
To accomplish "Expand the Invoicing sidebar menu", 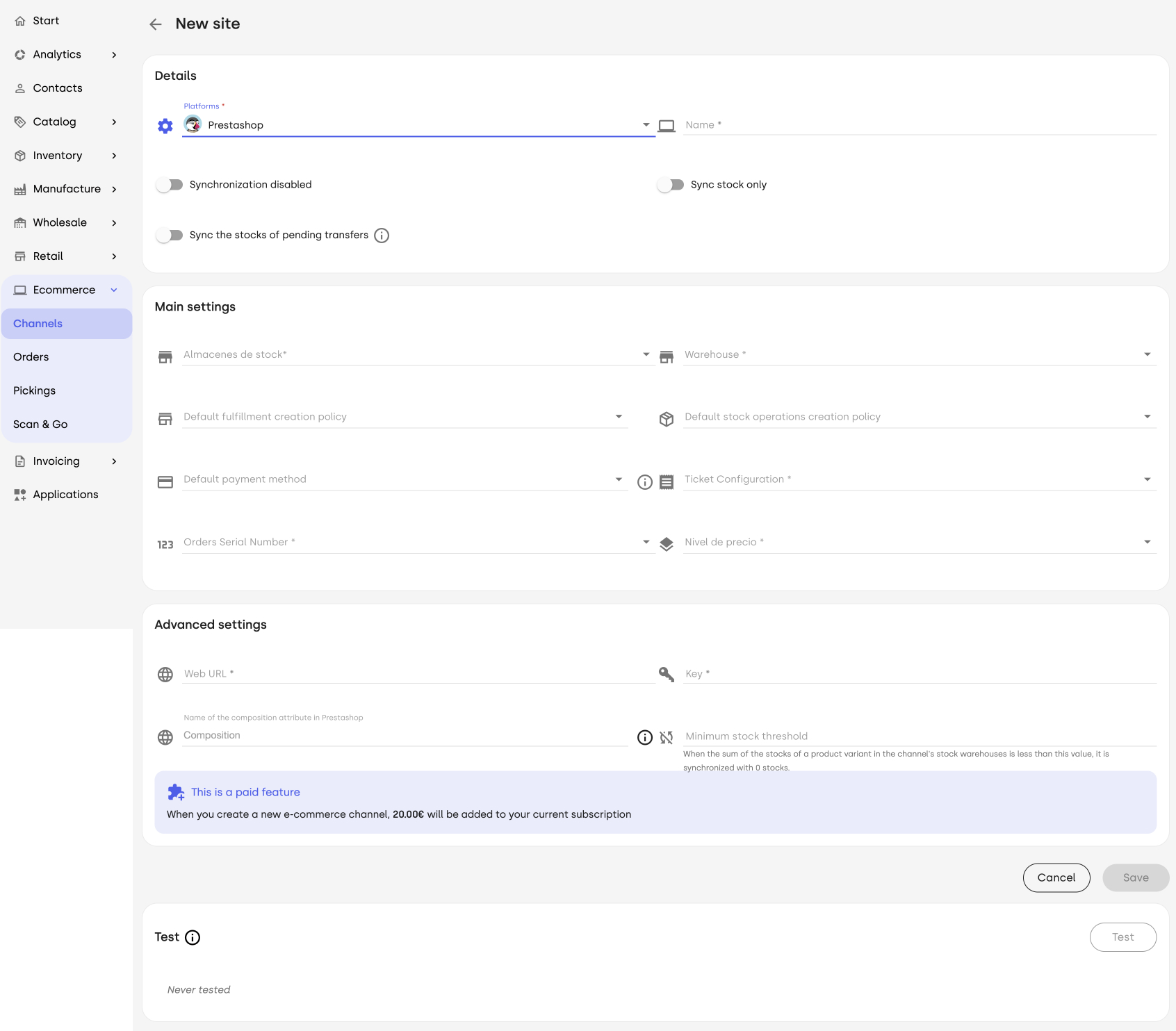I will (x=67, y=461).
